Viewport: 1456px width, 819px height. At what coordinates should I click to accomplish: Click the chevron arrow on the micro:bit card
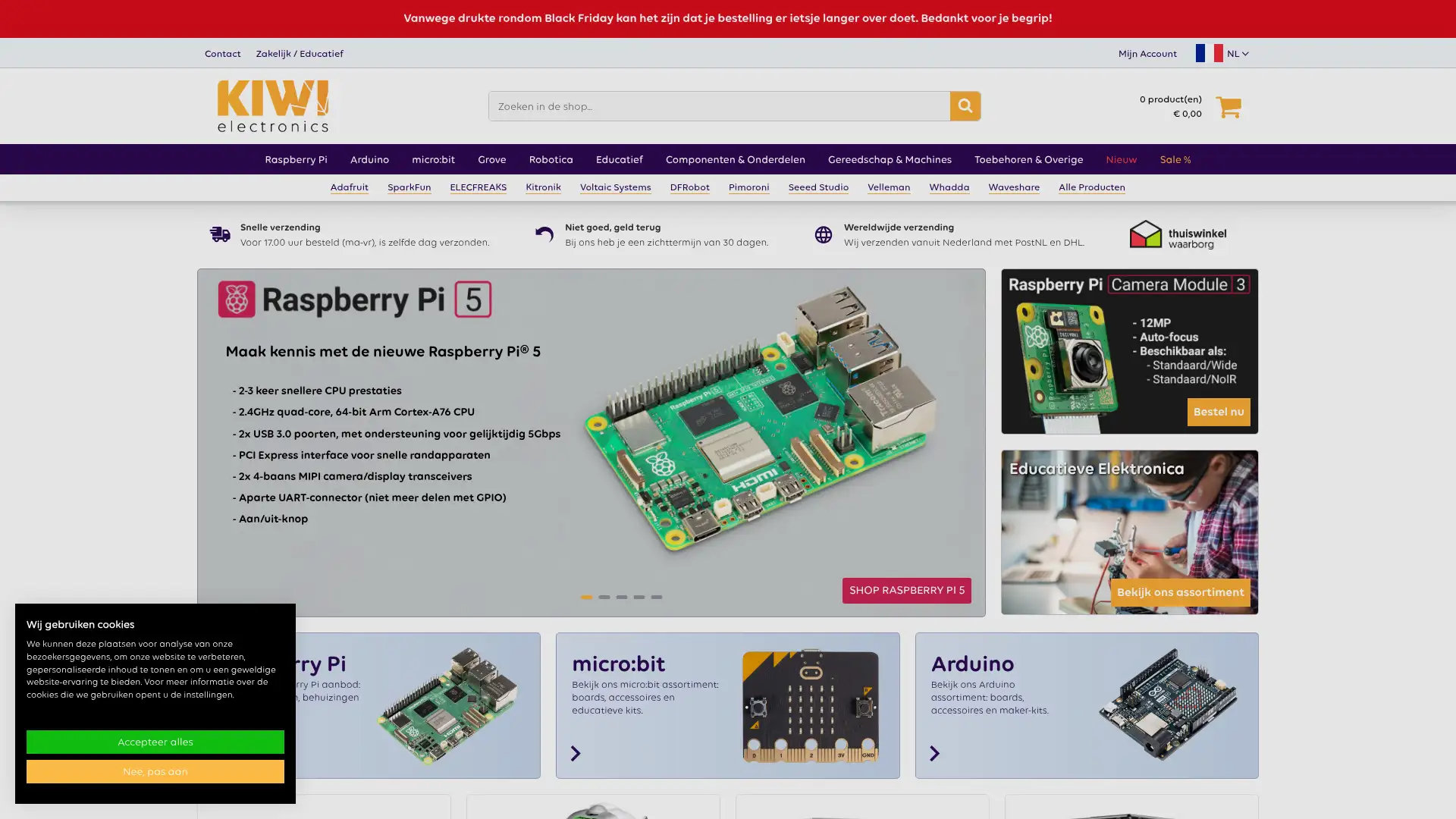(575, 754)
